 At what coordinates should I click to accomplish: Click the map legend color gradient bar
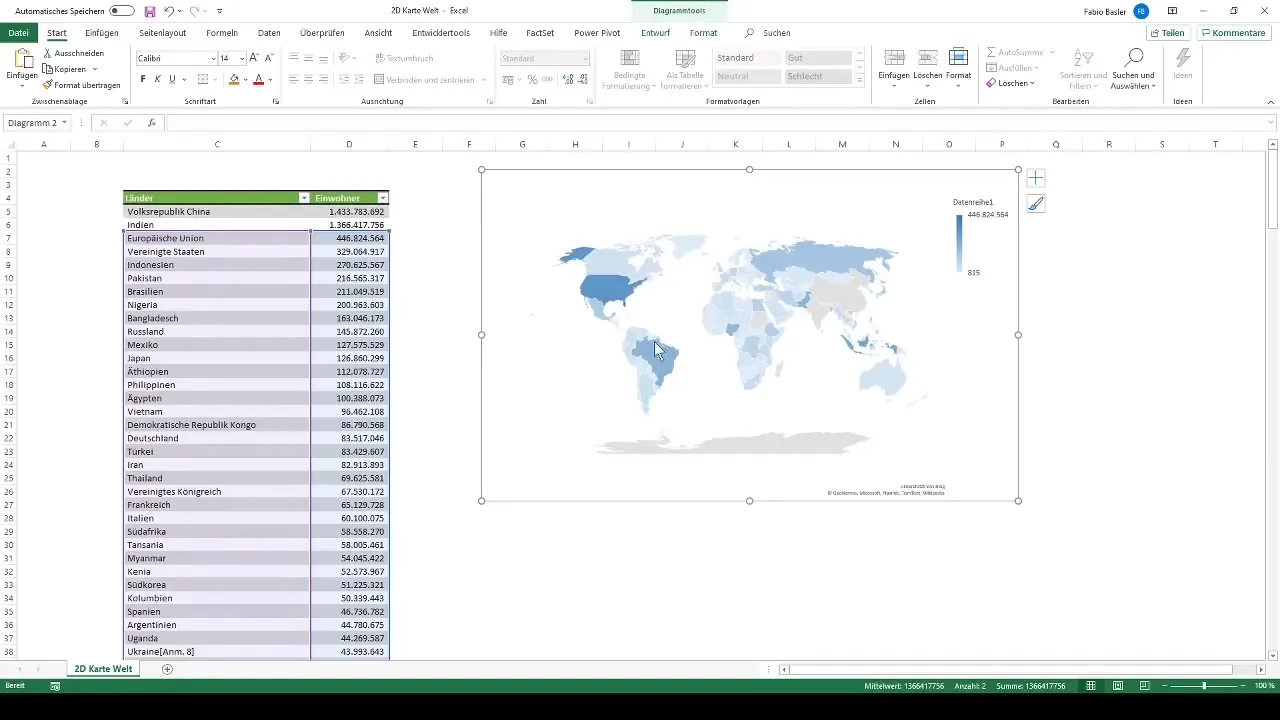[959, 243]
